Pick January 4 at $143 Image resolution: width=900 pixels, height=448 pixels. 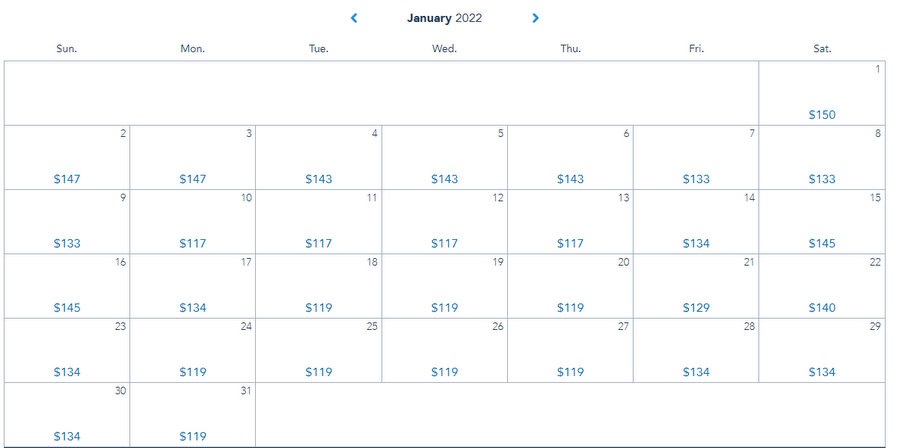click(x=319, y=158)
